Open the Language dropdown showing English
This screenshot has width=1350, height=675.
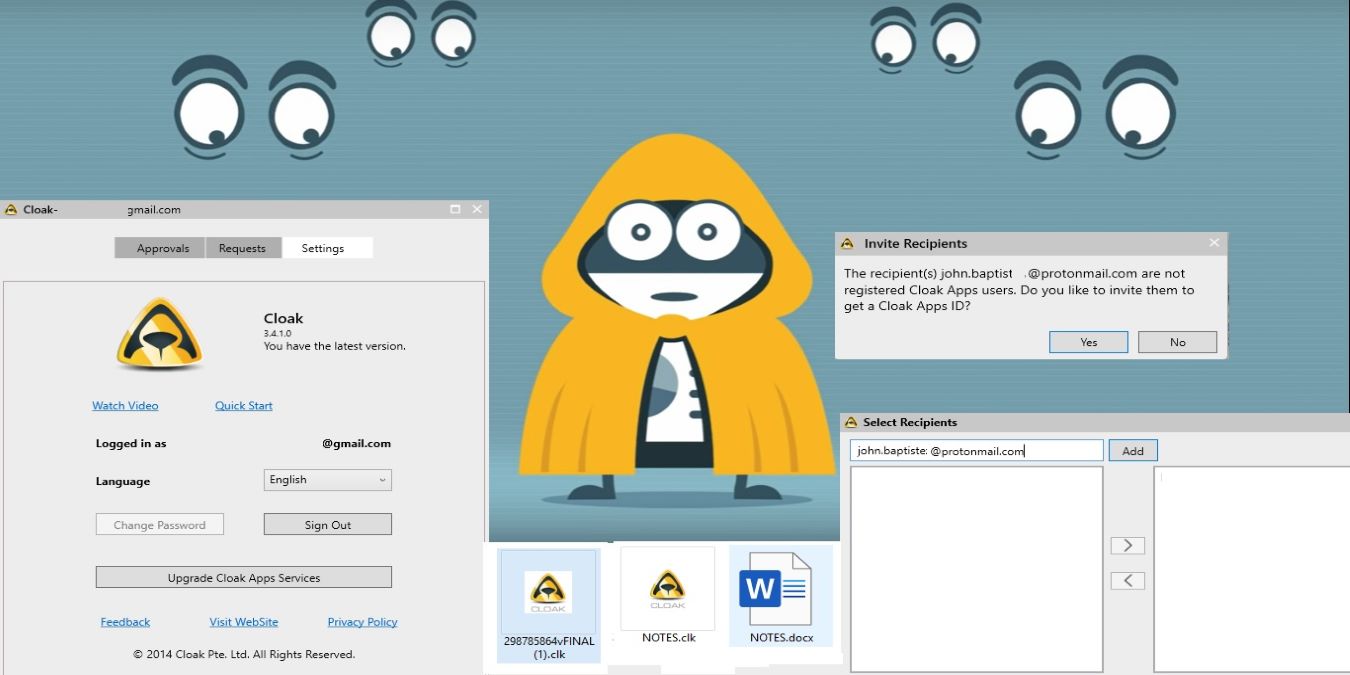click(x=327, y=479)
